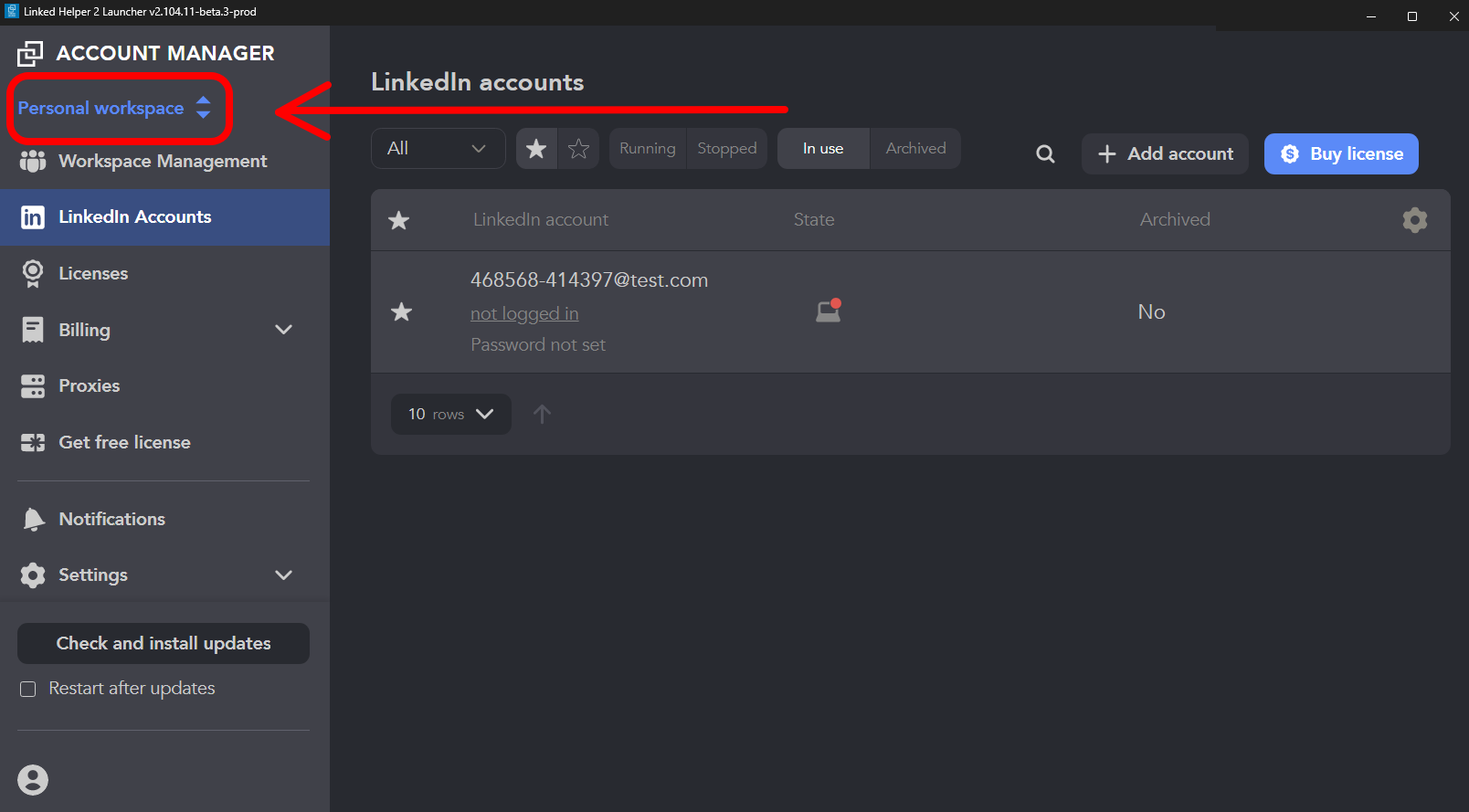1469x812 pixels.
Task: Close the Linked Helper window
Action: tap(1453, 16)
